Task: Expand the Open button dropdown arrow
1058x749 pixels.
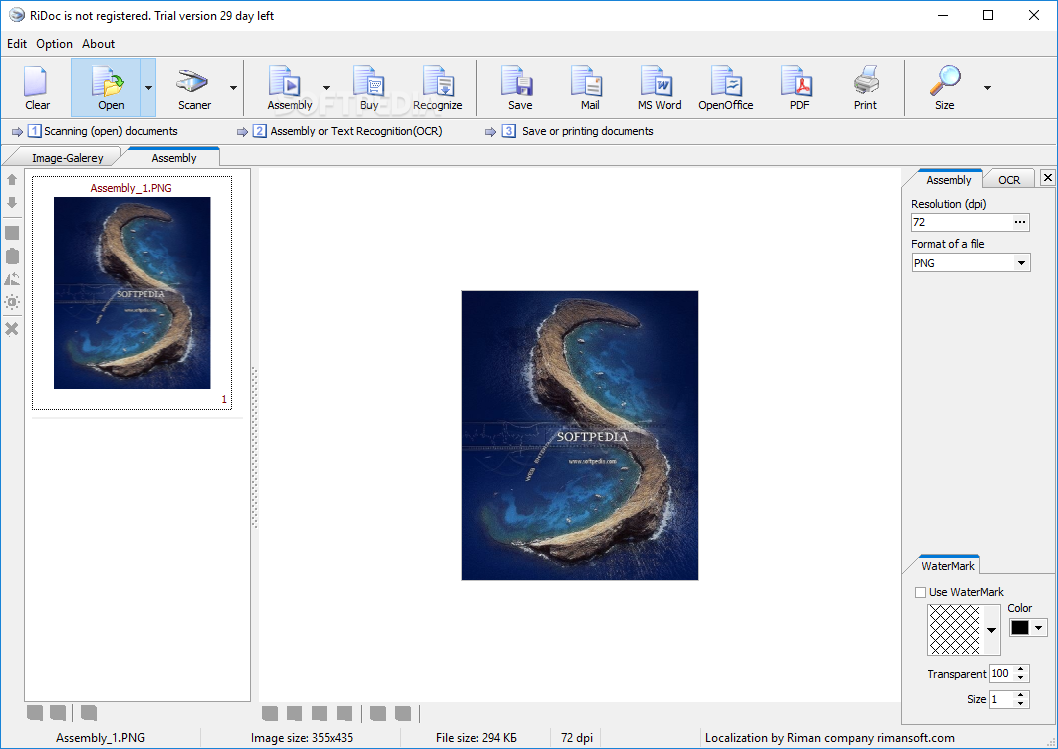Action: [148, 88]
